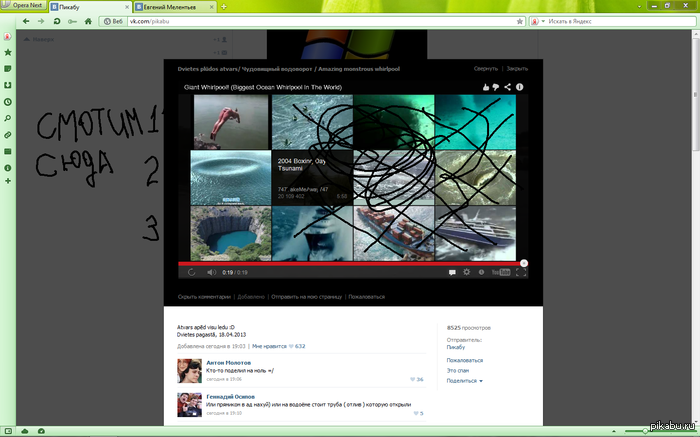700x437 pixels.
Task: Click the share icon on video header
Action: (x=508, y=88)
